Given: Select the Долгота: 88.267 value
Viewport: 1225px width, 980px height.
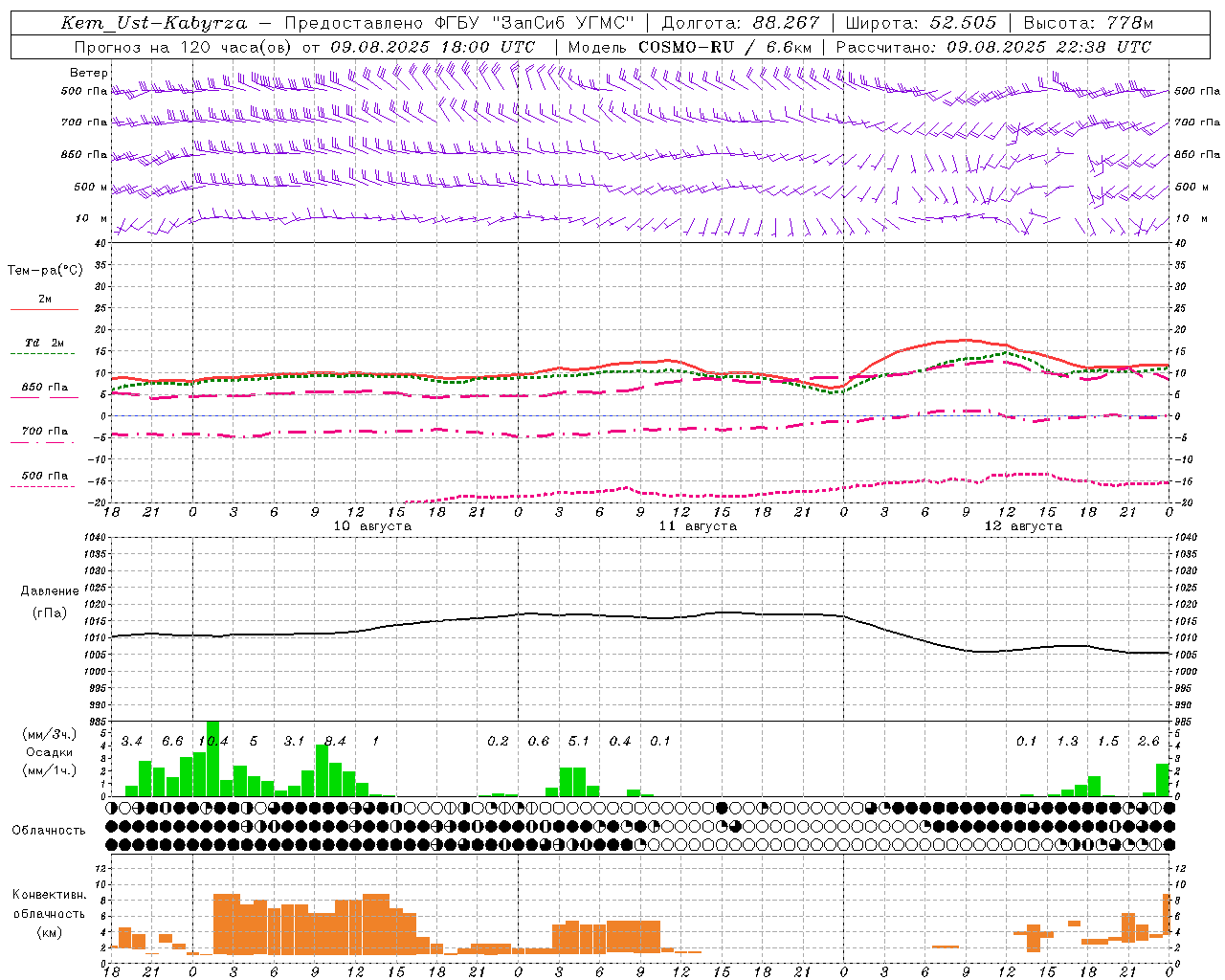Looking at the screenshot, I should click(x=741, y=23).
